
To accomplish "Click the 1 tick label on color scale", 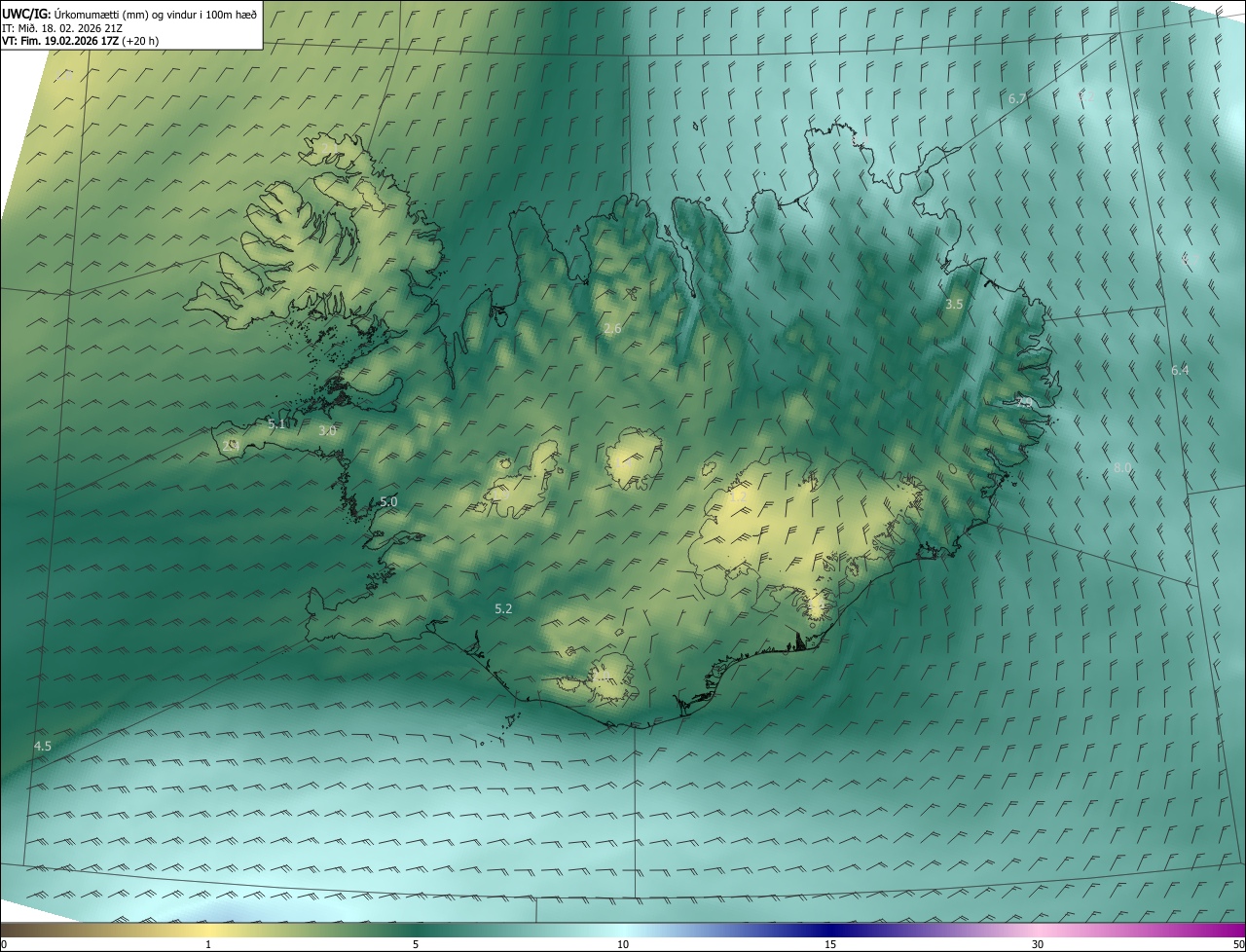I will point(208,944).
